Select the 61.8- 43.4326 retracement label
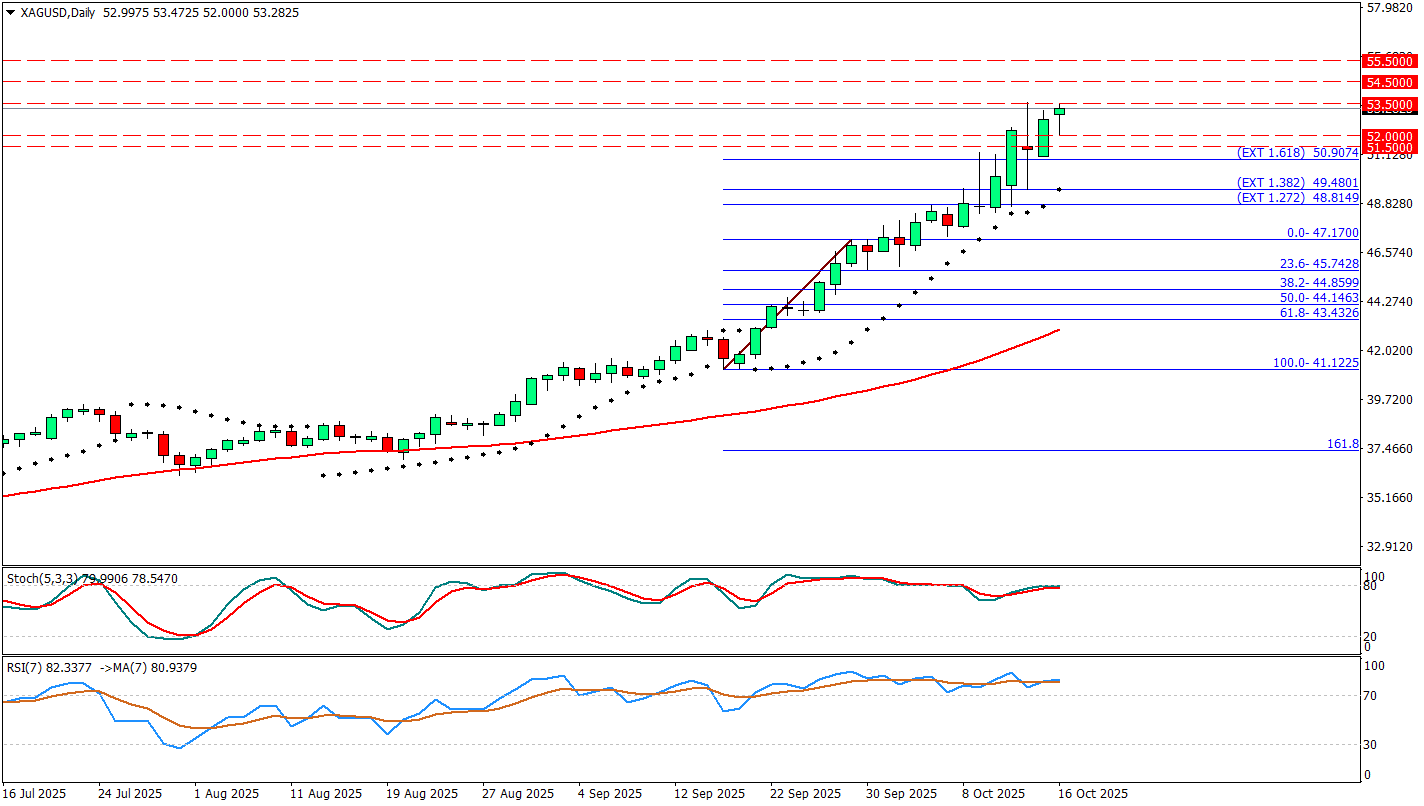1424x806 pixels. (x=1319, y=313)
